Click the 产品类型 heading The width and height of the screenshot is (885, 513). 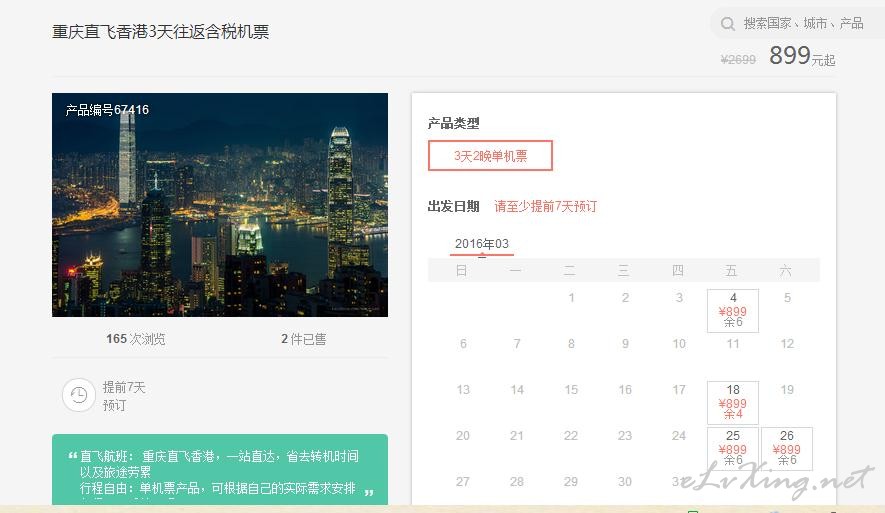453,123
